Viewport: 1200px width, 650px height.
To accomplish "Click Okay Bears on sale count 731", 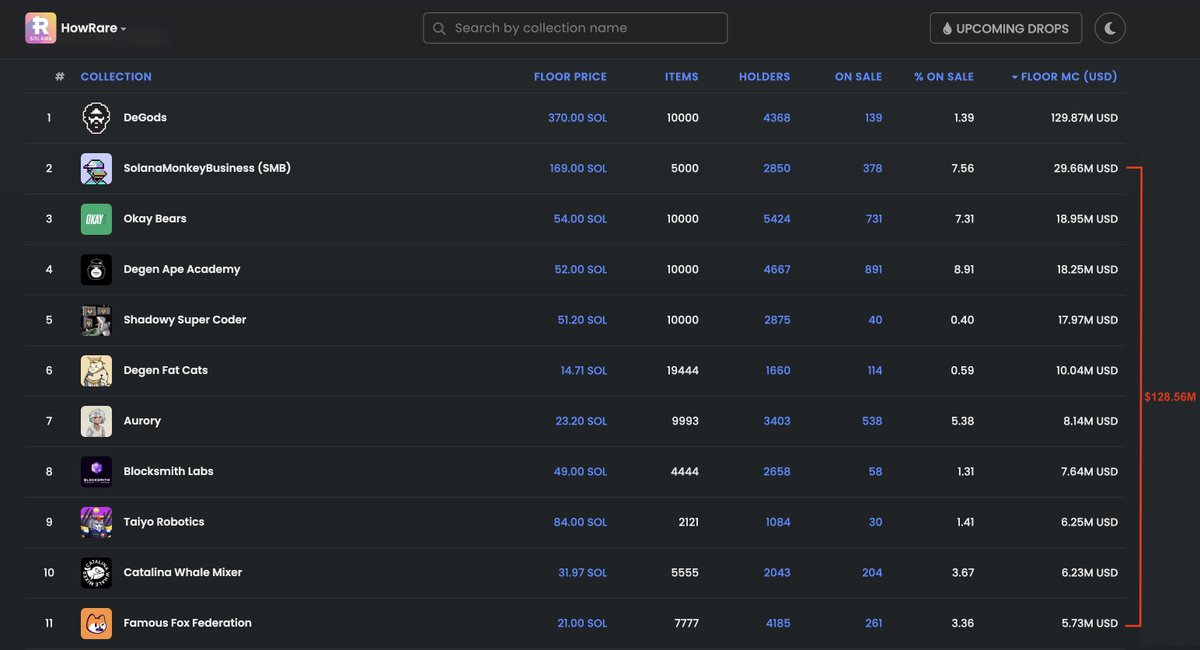I will (873, 219).
